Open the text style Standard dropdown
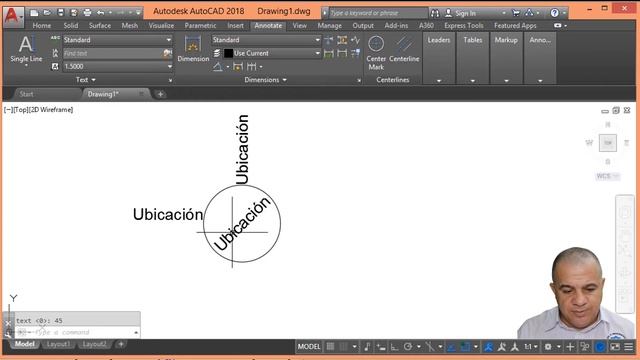This screenshot has height=360, width=640. (118, 40)
